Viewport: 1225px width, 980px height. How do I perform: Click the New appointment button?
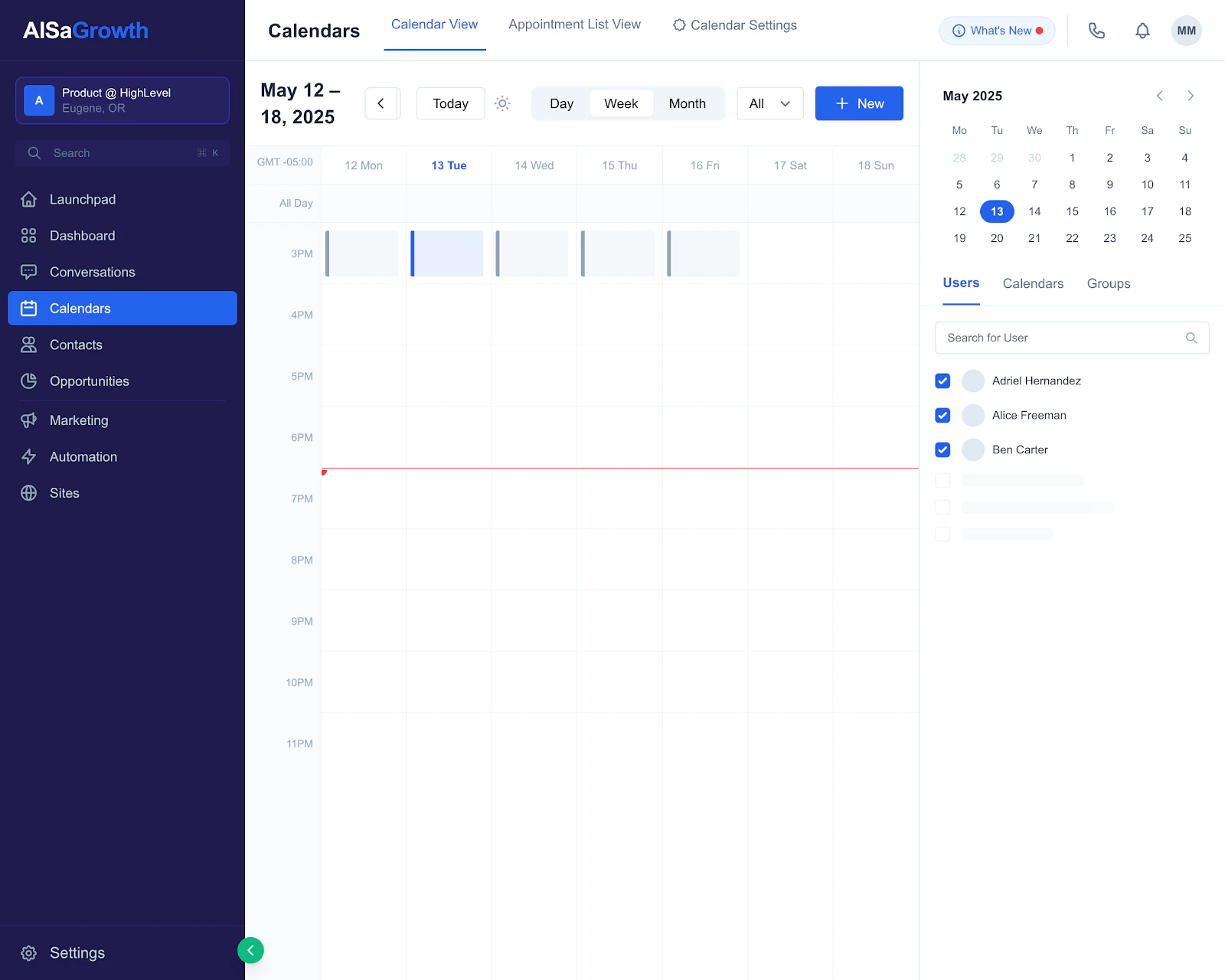859,103
